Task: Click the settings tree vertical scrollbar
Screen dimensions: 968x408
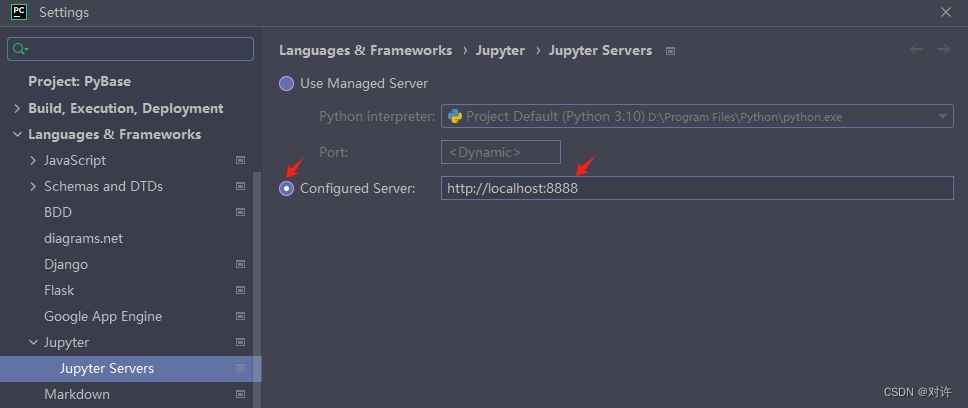Action: (257, 290)
